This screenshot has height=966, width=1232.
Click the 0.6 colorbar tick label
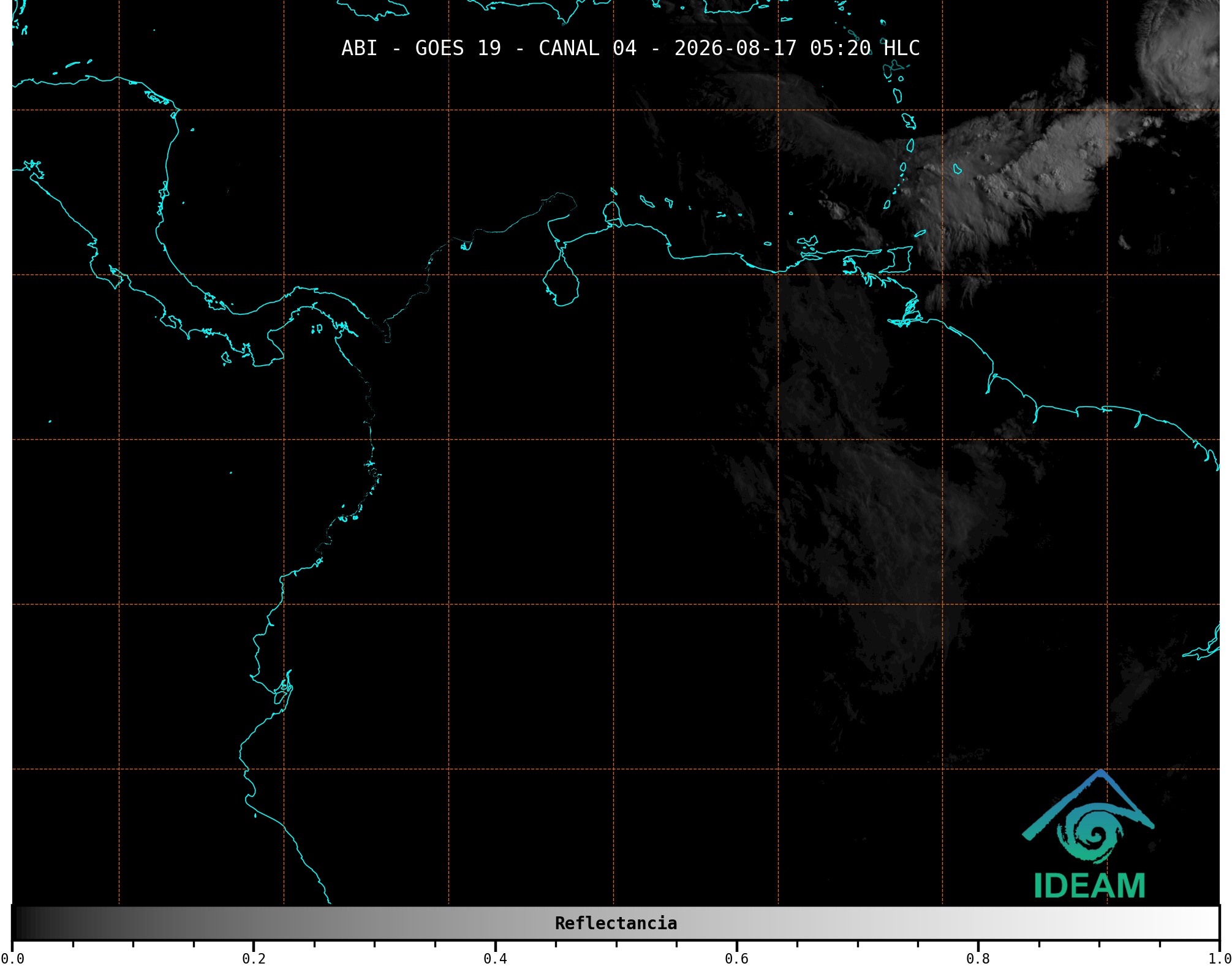tap(736, 959)
